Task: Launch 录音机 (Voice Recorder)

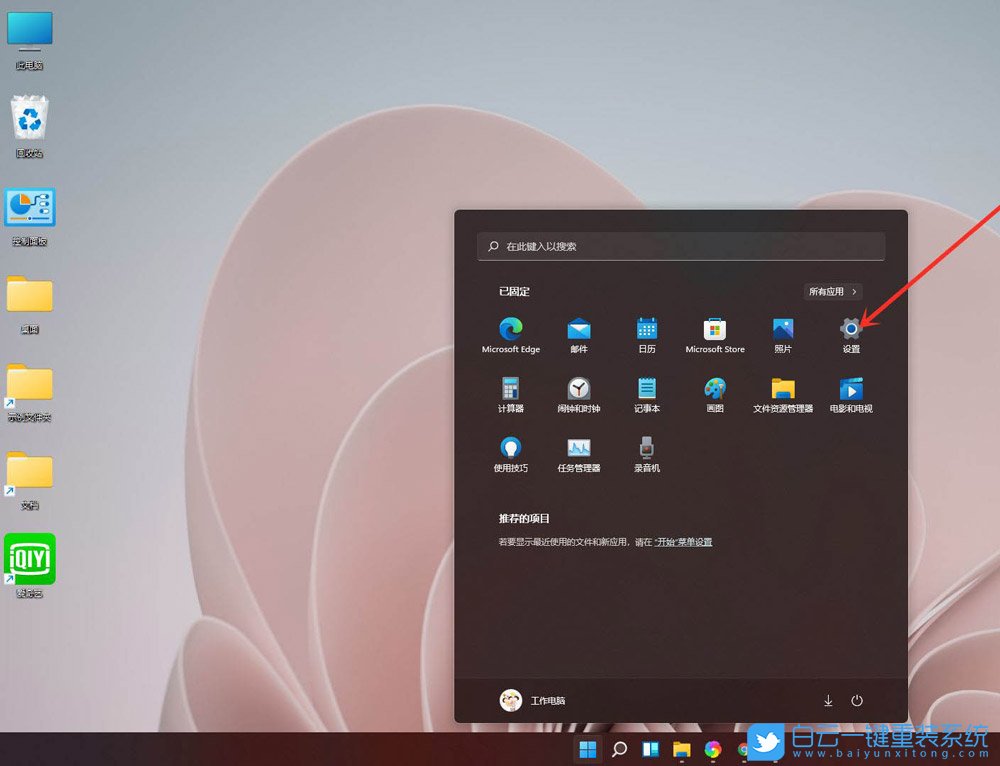Action: tap(646, 450)
